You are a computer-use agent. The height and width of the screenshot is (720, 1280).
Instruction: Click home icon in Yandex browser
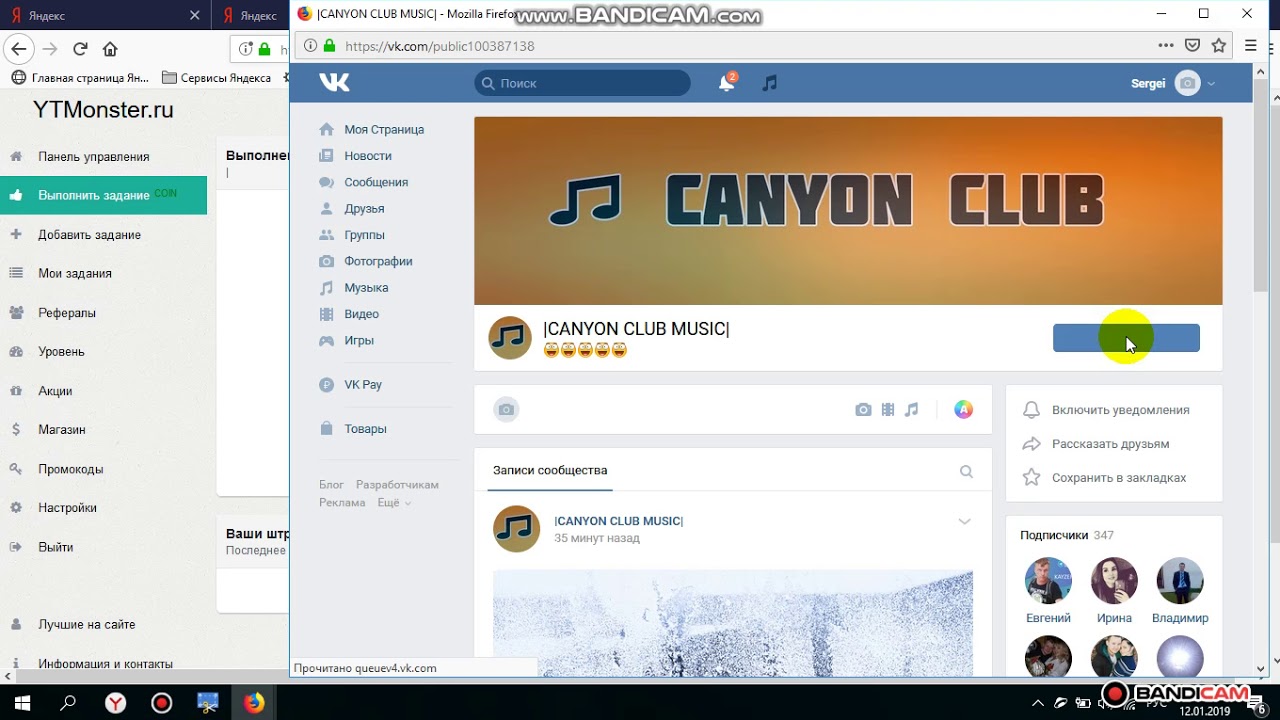(110, 49)
